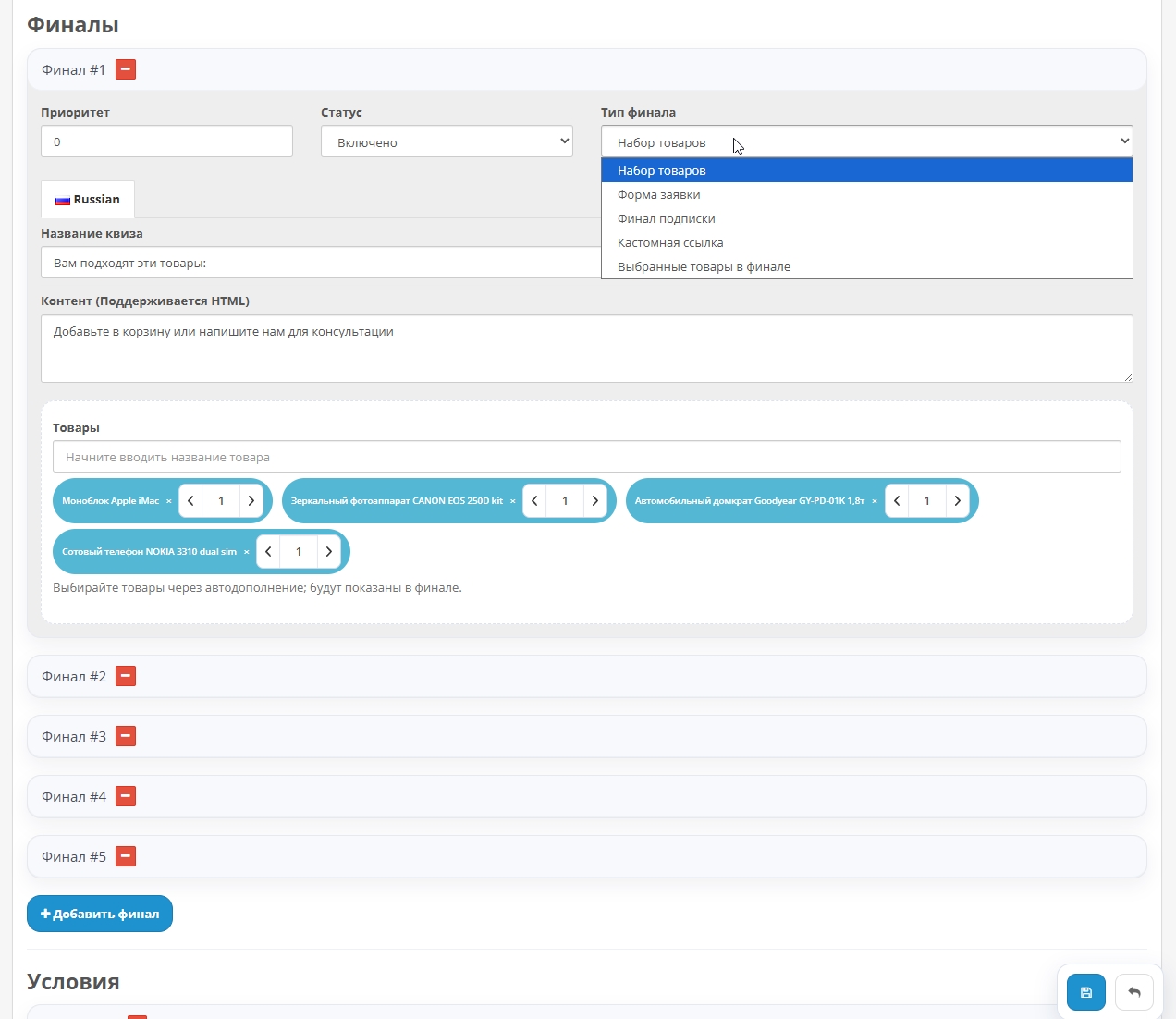Collapse the Тип финала dropdown
This screenshot has height=1019, width=1176.
(x=866, y=141)
